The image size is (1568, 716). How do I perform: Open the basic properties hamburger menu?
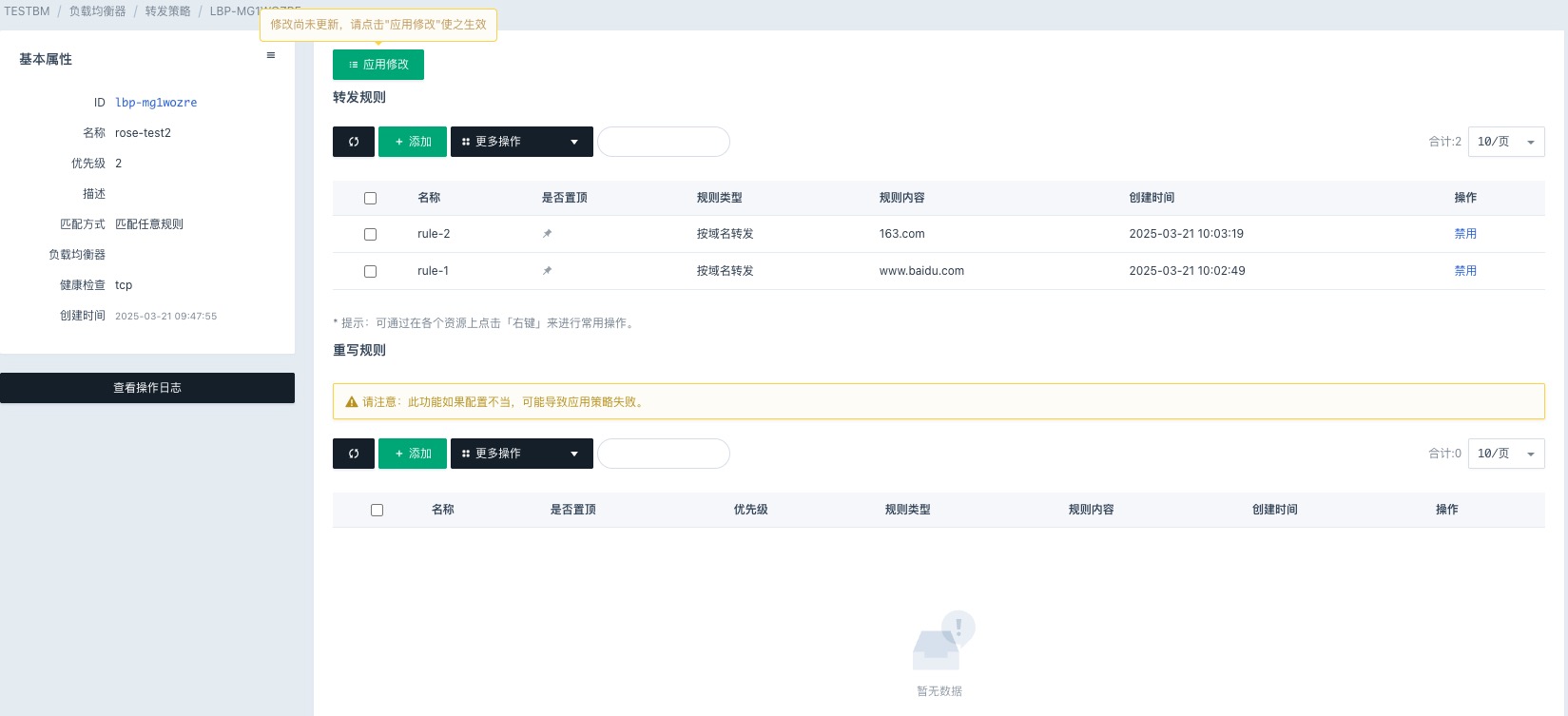(x=271, y=56)
